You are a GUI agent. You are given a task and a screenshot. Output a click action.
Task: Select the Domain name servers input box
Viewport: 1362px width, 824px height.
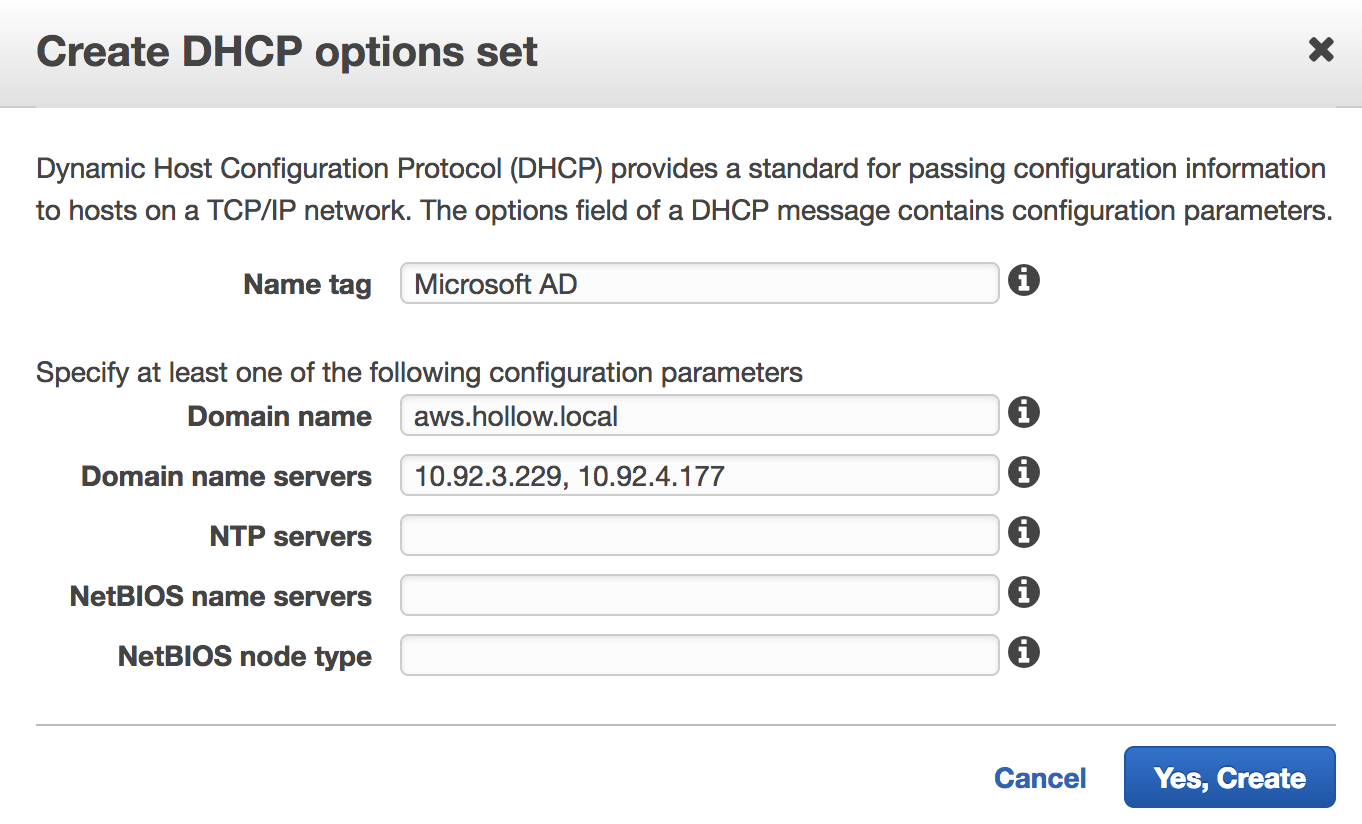(699, 475)
